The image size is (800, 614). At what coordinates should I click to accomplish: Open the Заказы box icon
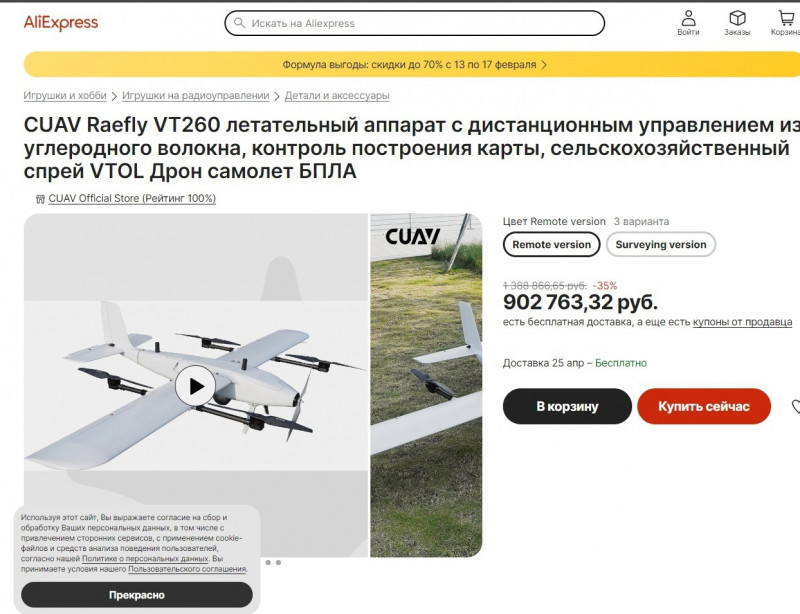737,18
